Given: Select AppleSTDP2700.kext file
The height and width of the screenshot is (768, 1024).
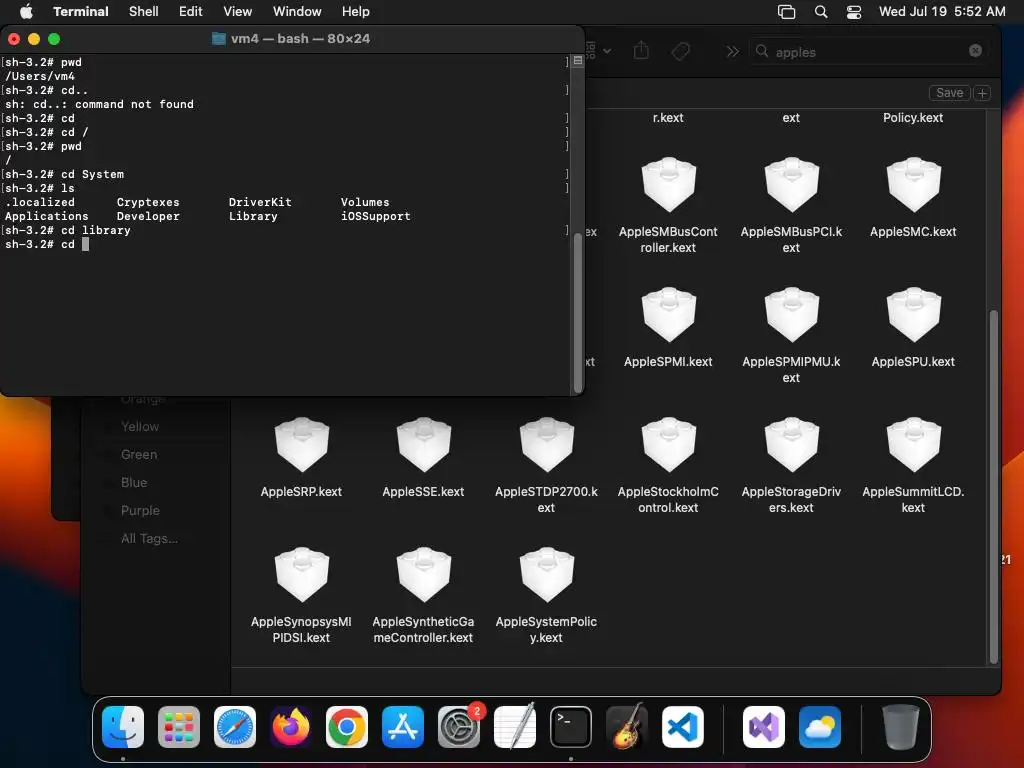Looking at the screenshot, I should coord(546,466).
